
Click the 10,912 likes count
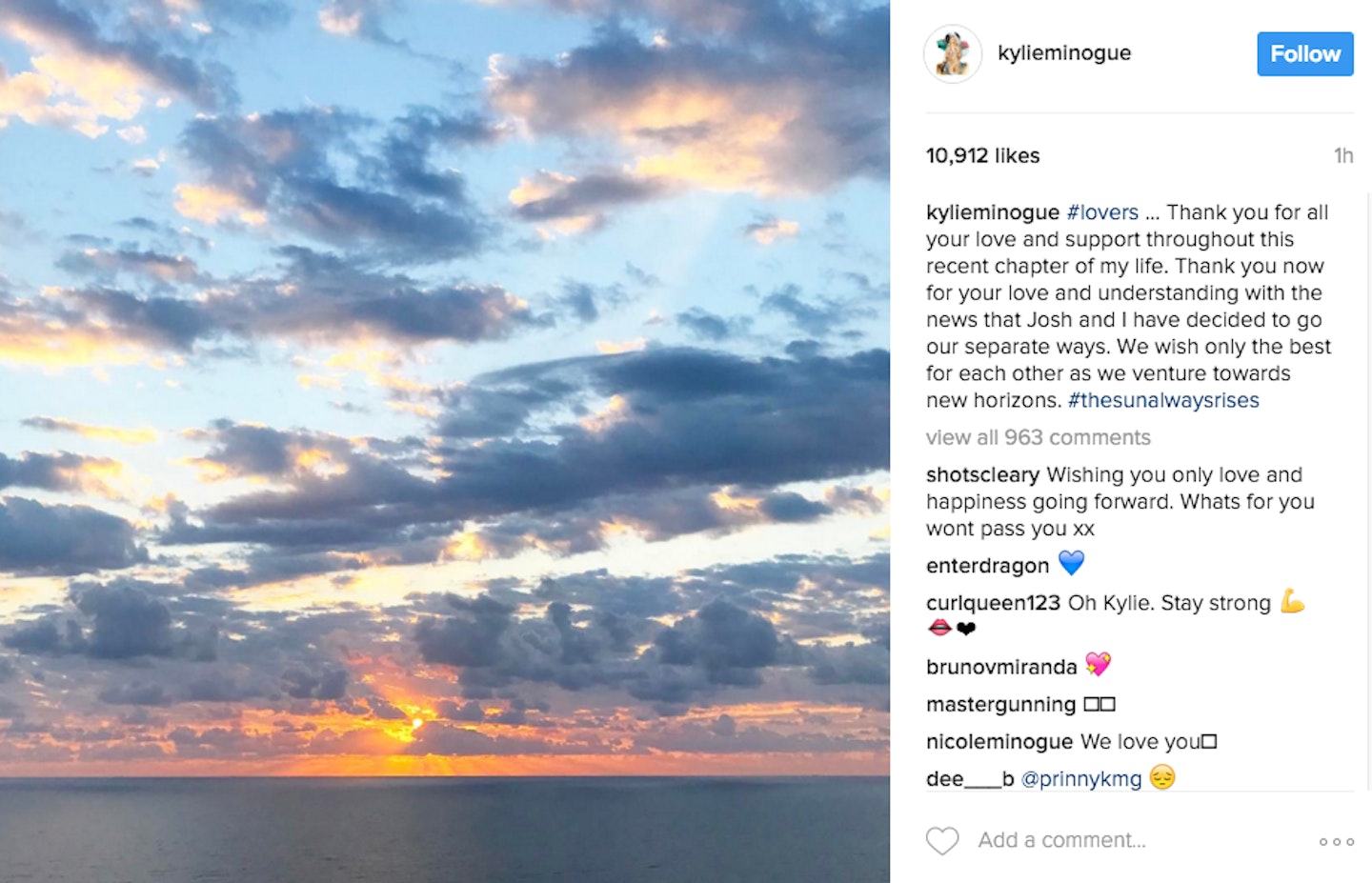point(982,155)
